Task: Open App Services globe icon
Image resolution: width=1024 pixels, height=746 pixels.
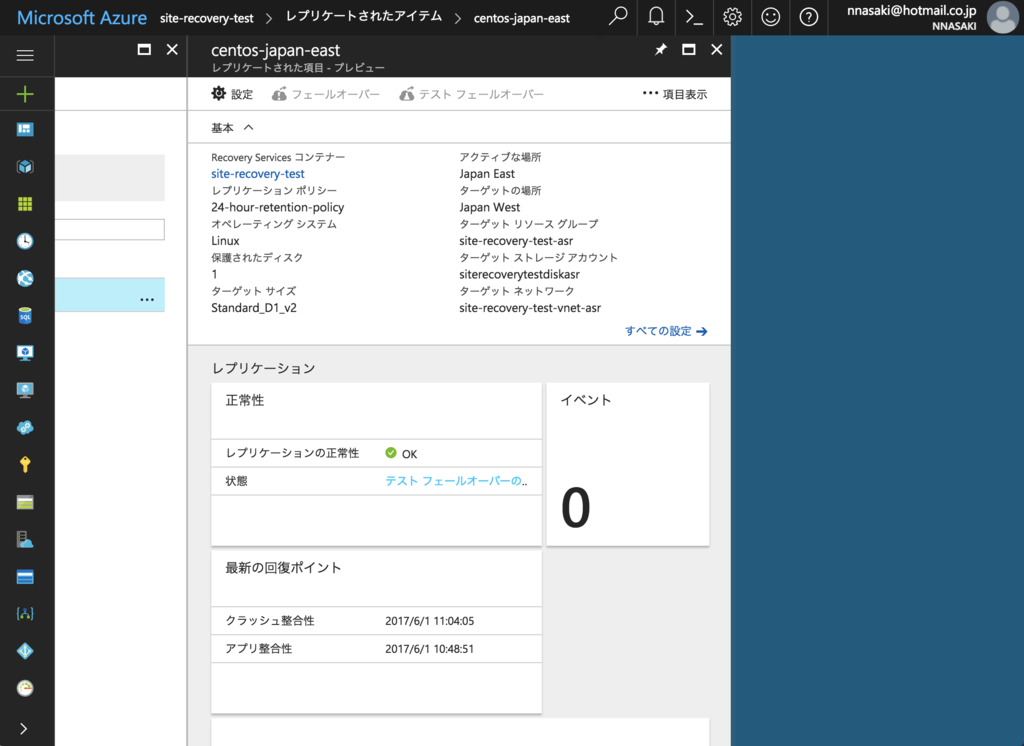Action: (25, 278)
